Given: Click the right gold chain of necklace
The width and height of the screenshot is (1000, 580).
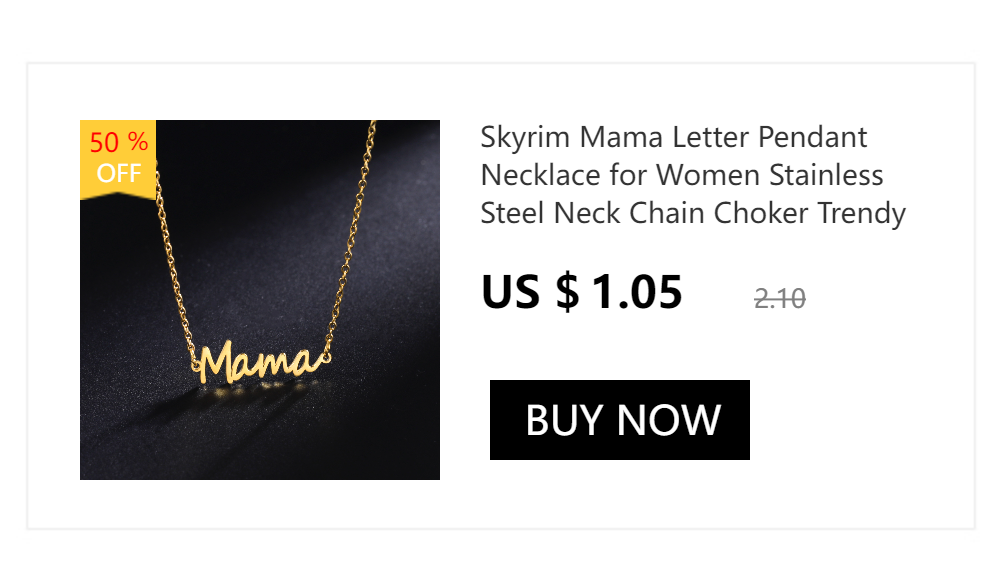Looking at the screenshot, I should point(351,236).
